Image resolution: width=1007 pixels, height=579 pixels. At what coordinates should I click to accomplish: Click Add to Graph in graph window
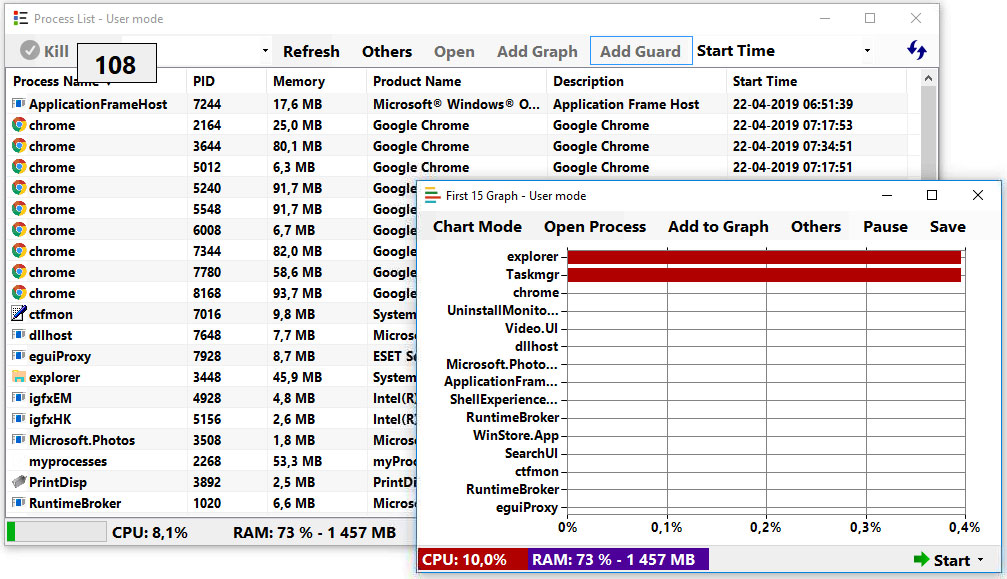point(718,227)
